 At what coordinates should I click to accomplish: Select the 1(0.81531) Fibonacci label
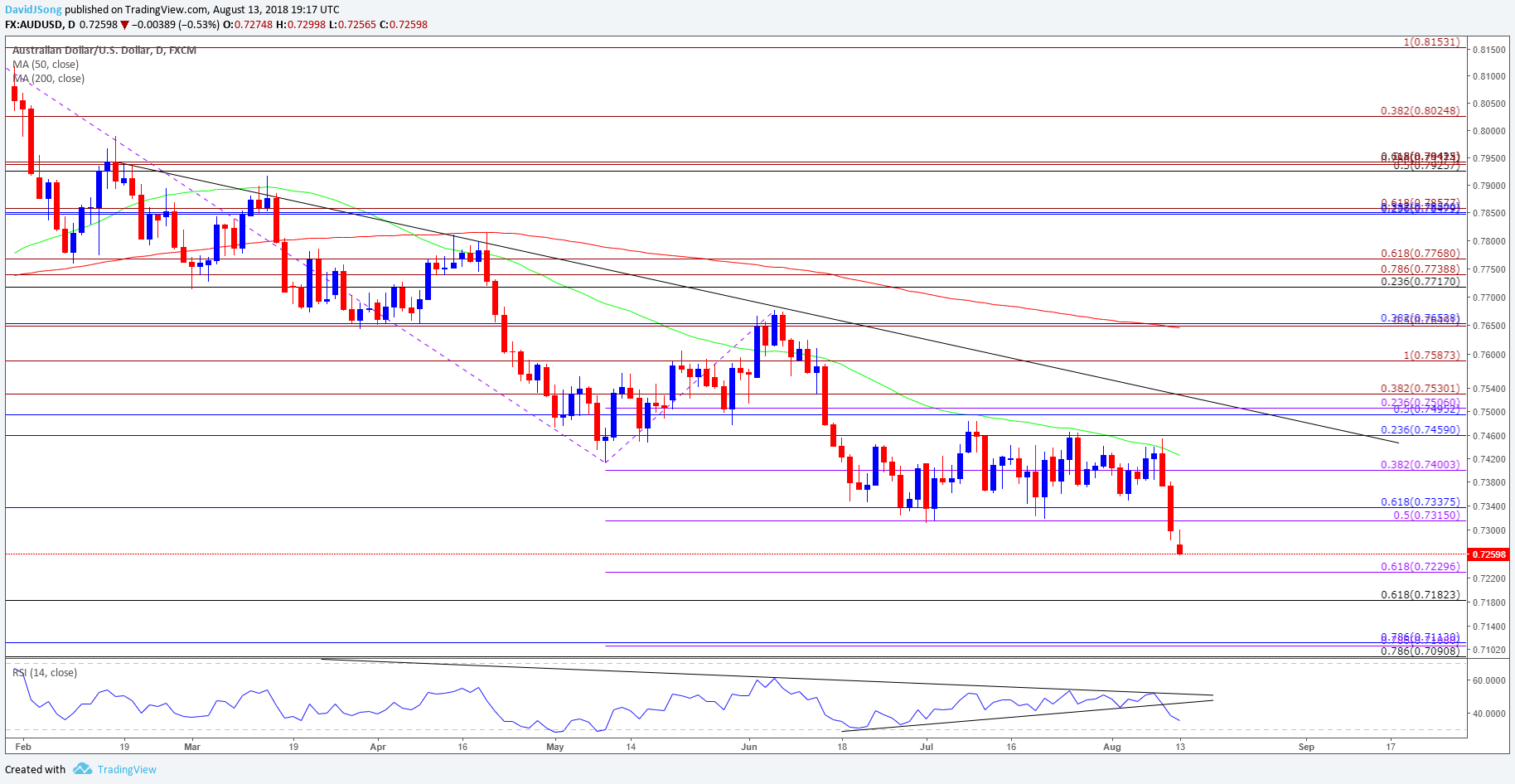[1431, 41]
